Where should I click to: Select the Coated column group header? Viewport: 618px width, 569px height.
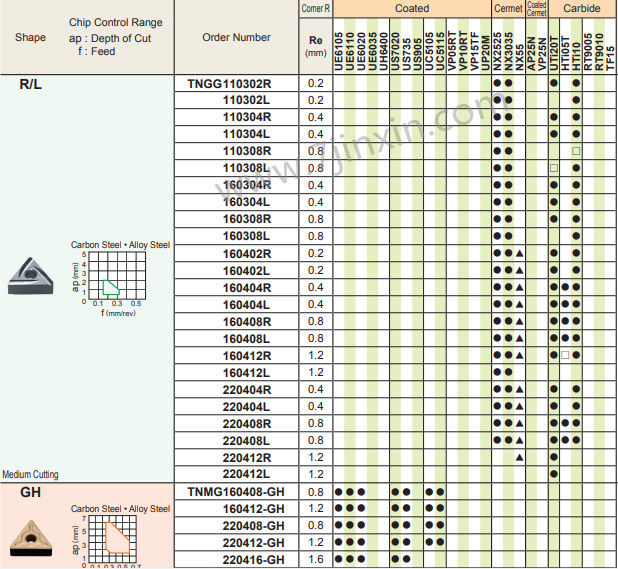(412, 8)
